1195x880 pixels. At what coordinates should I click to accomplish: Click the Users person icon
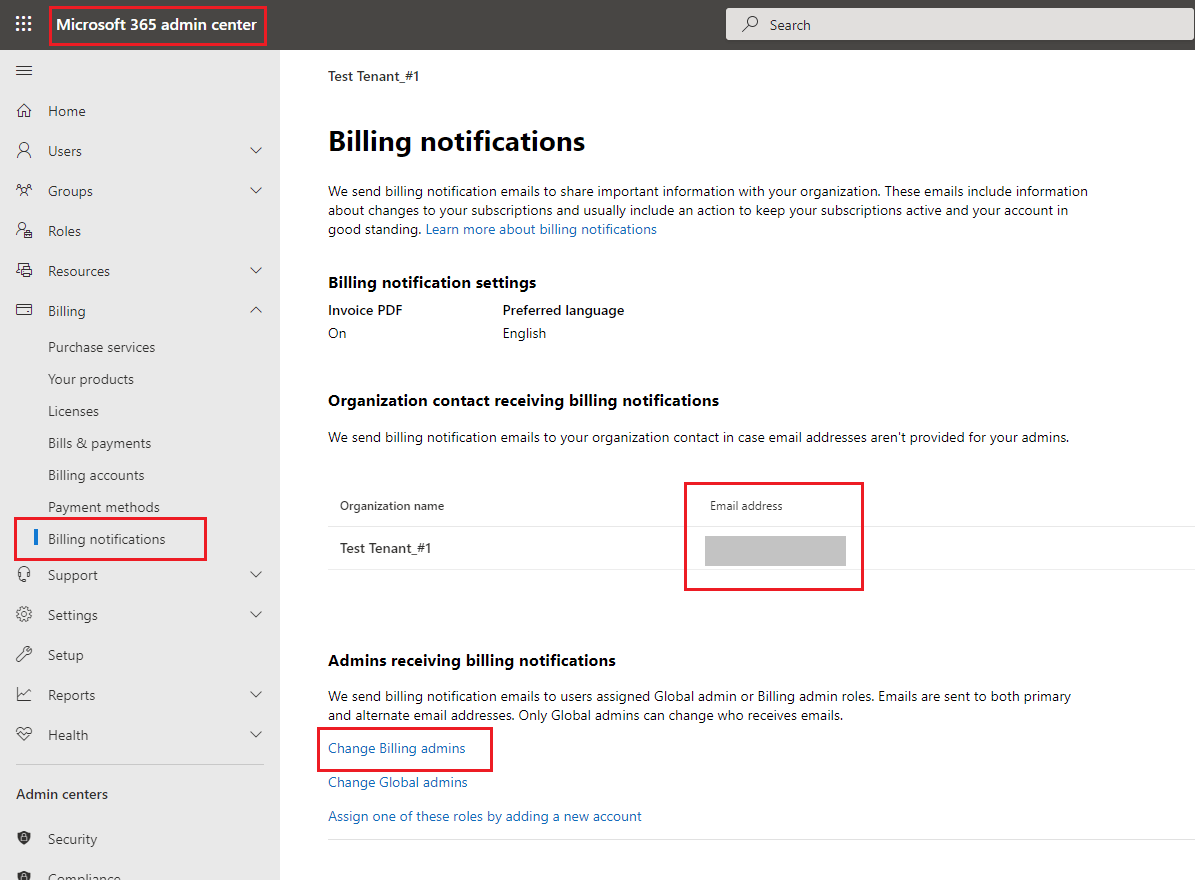point(24,150)
